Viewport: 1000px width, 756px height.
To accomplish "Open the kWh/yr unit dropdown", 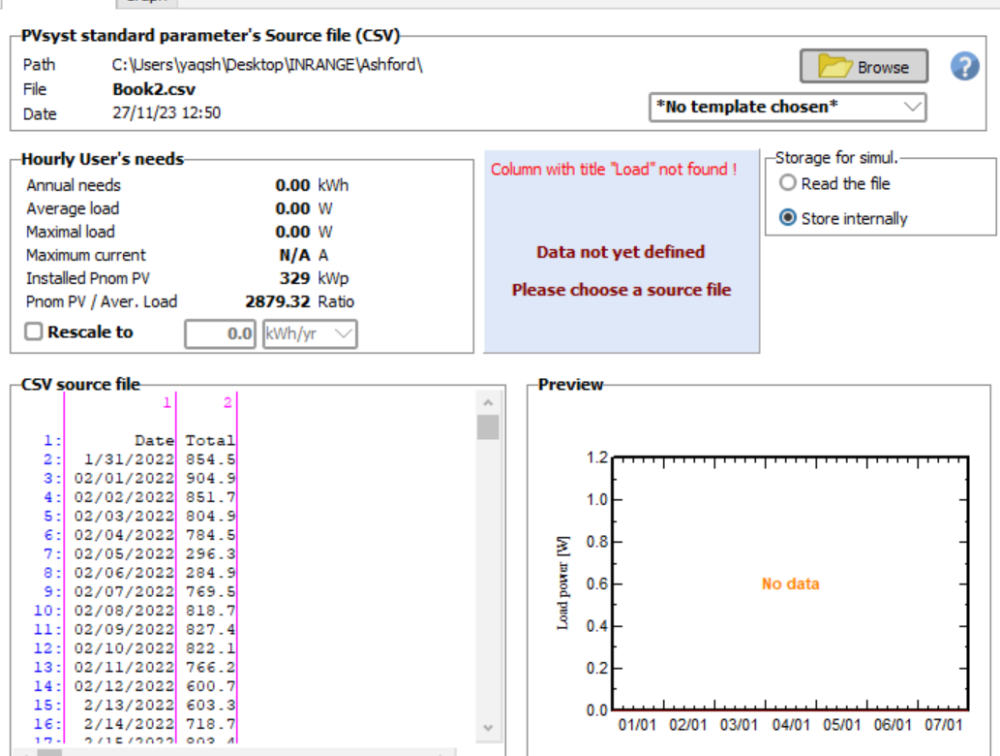I will click(309, 334).
